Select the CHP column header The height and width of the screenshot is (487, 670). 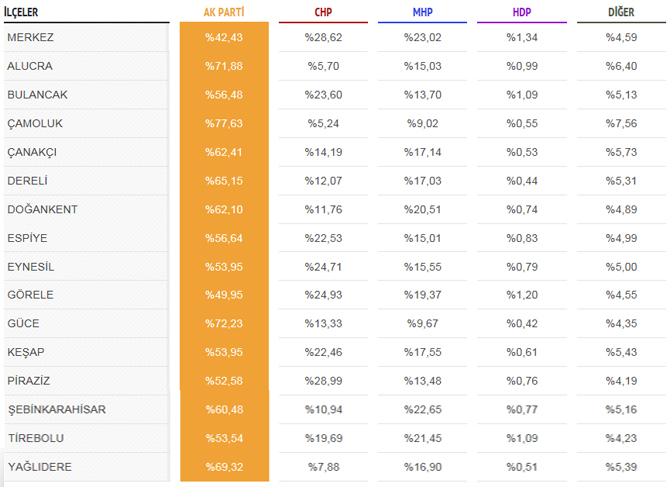click(x=323, y=12)
